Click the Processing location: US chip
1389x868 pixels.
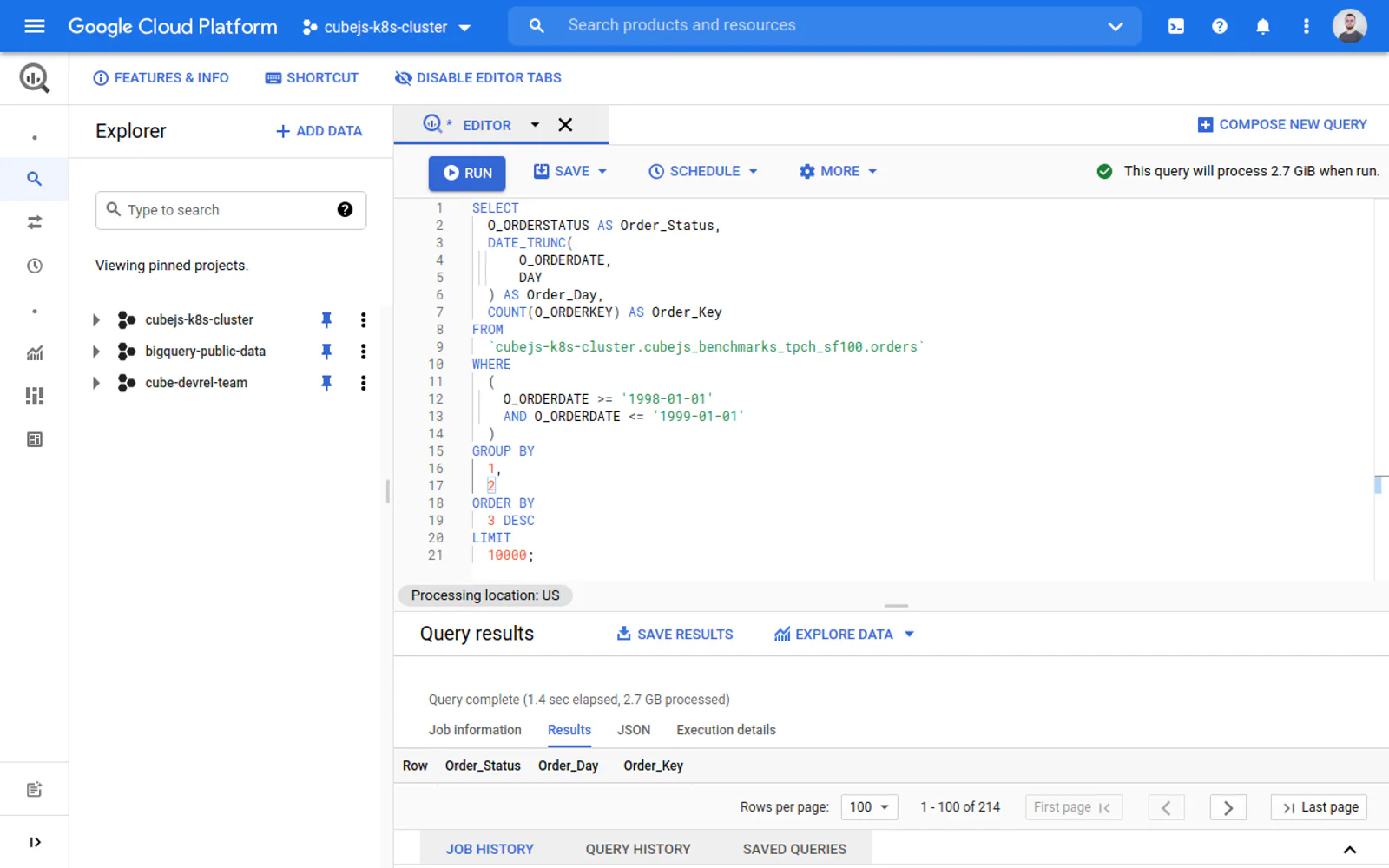pyautogui.click(x=485, y=595)
